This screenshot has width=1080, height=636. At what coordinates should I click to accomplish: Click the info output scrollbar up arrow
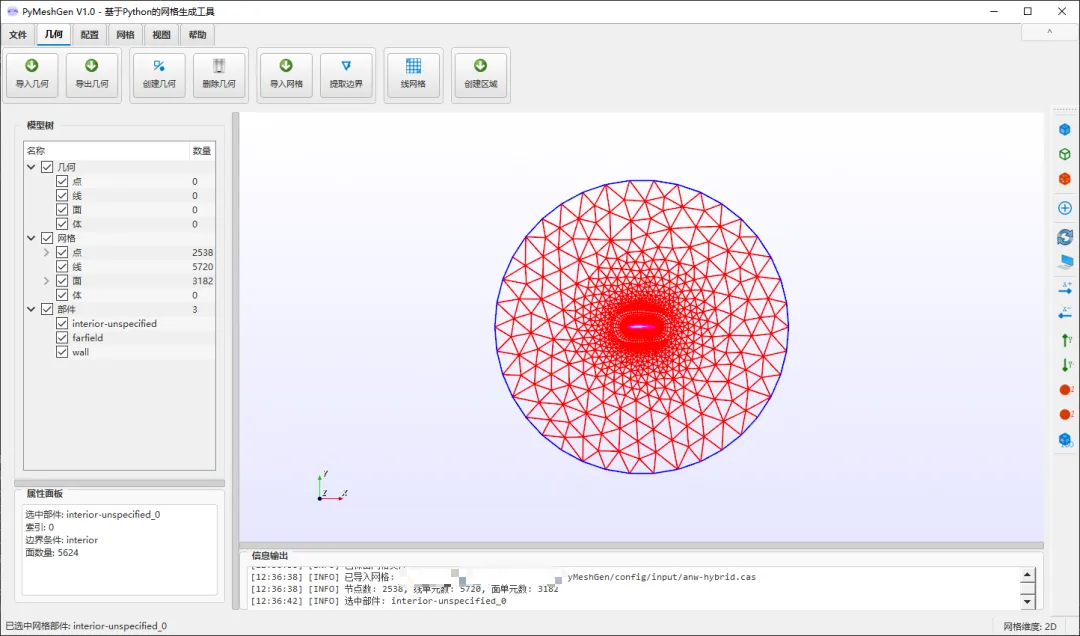(x=1028, y=575)
